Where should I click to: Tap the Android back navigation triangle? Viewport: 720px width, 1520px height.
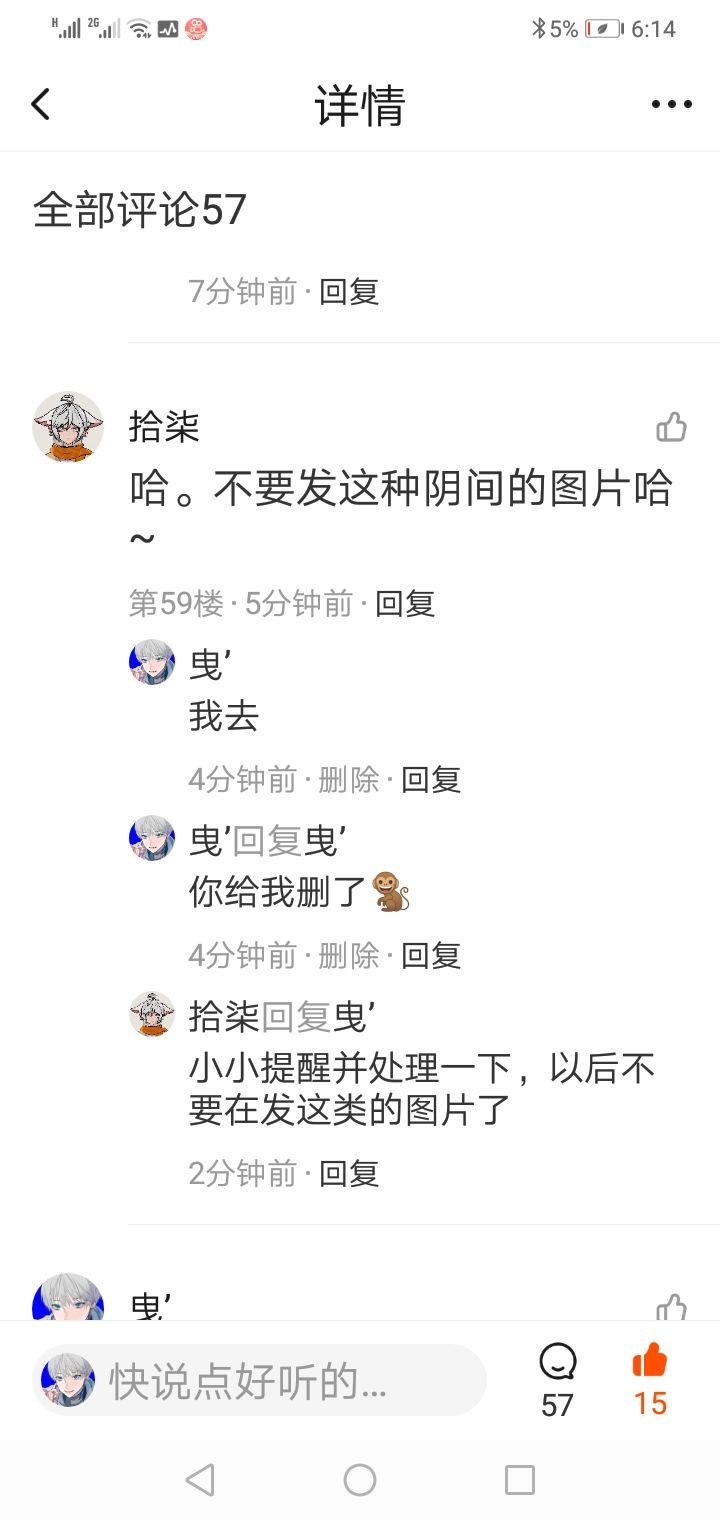[200, 1479]
